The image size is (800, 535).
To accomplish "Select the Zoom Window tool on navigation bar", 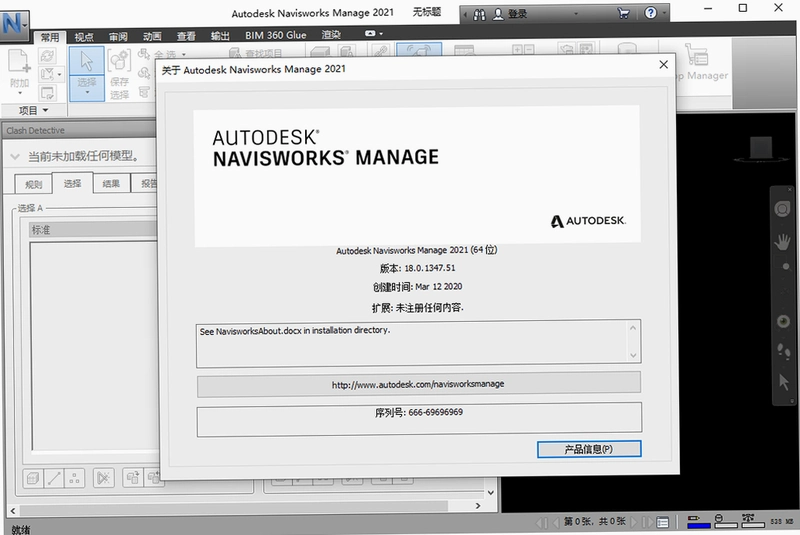I will click(785, 267).
